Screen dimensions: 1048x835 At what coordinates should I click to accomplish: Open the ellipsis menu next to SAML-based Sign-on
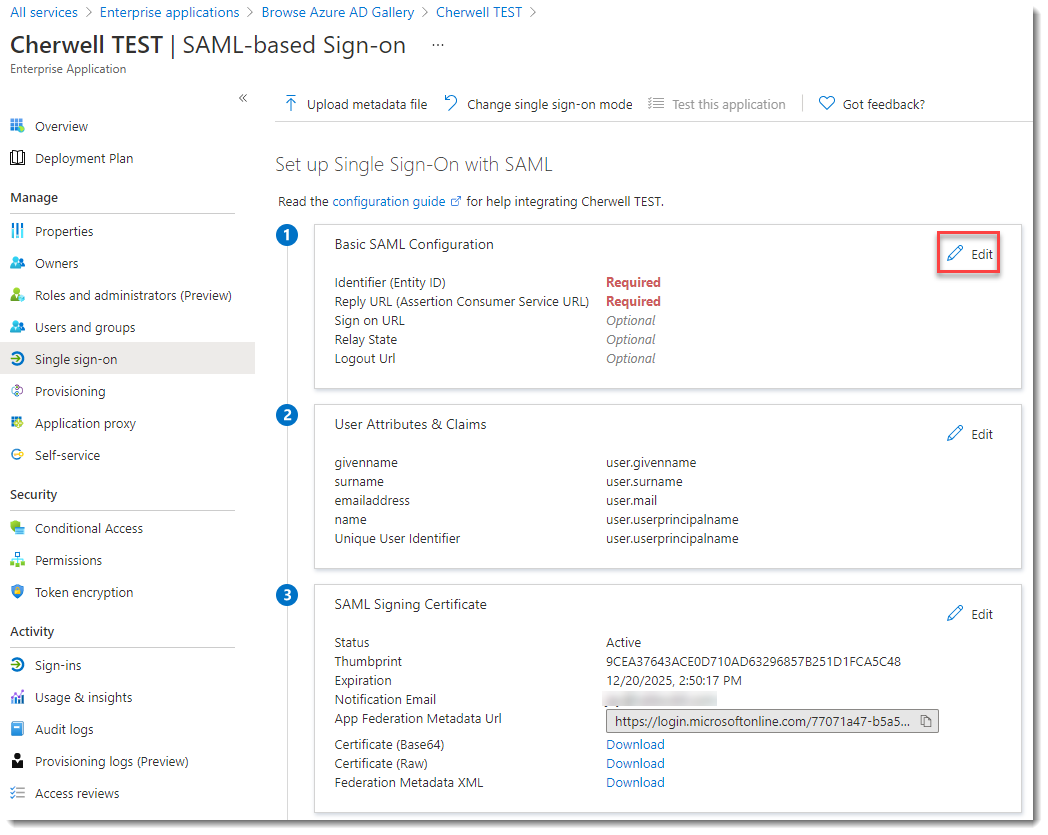(x=437, y=44)
